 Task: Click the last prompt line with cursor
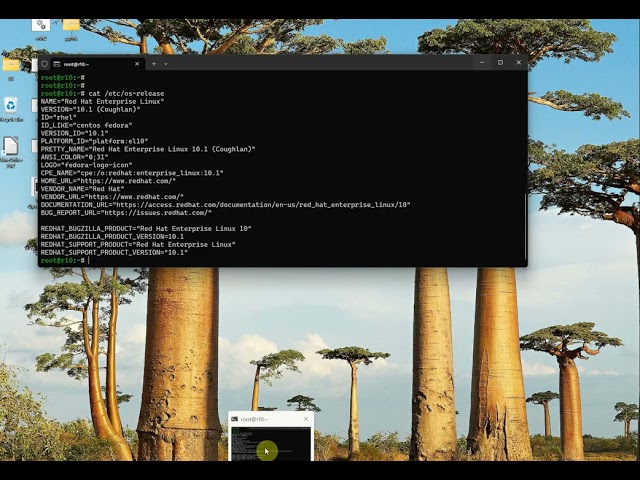[x=65, y=260]
